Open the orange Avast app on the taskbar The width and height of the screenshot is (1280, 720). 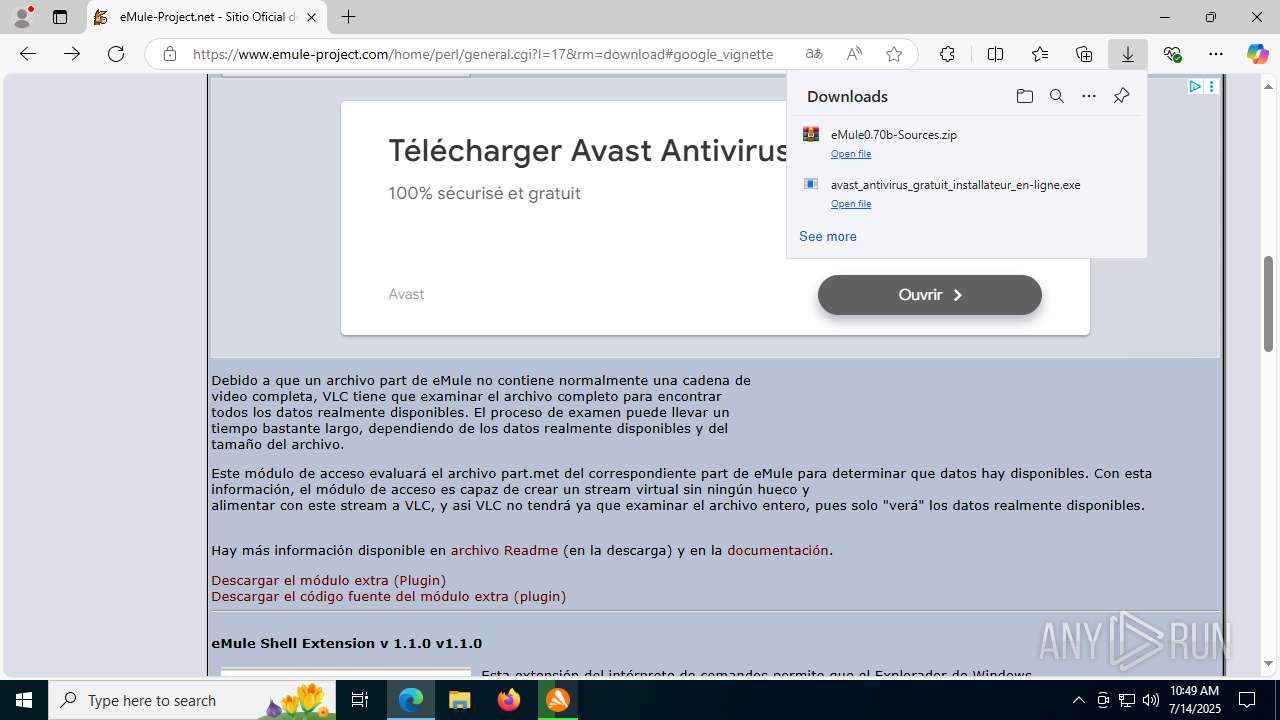[558, 700]
